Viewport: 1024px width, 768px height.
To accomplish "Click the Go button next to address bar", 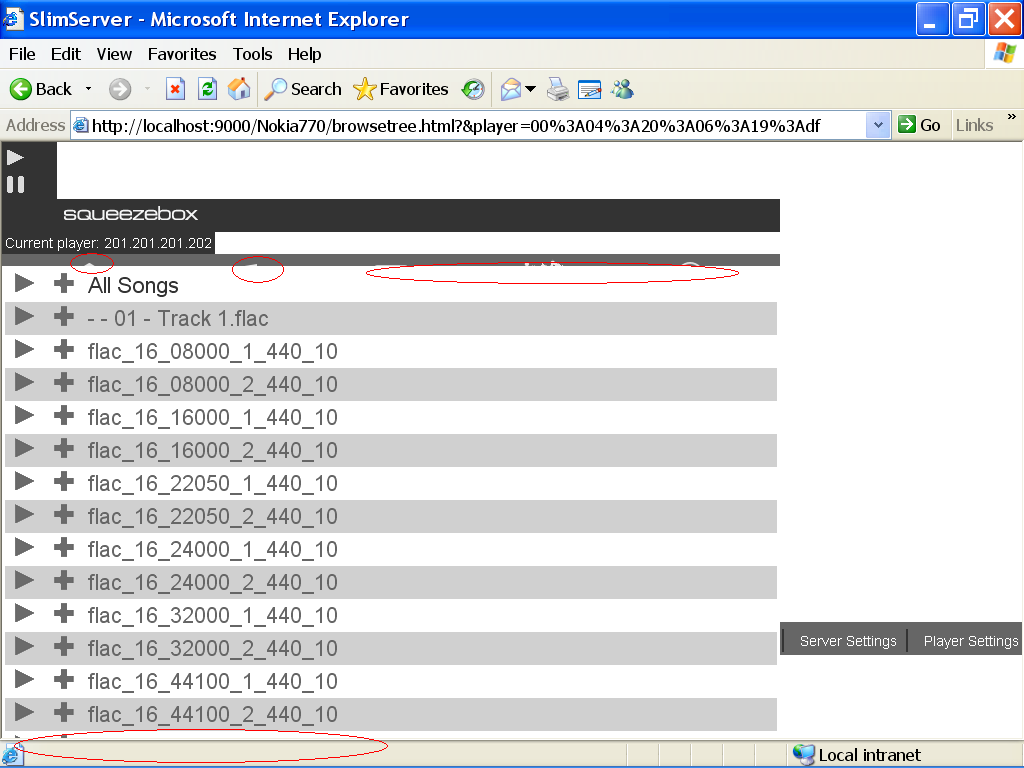I will [919, 125].
